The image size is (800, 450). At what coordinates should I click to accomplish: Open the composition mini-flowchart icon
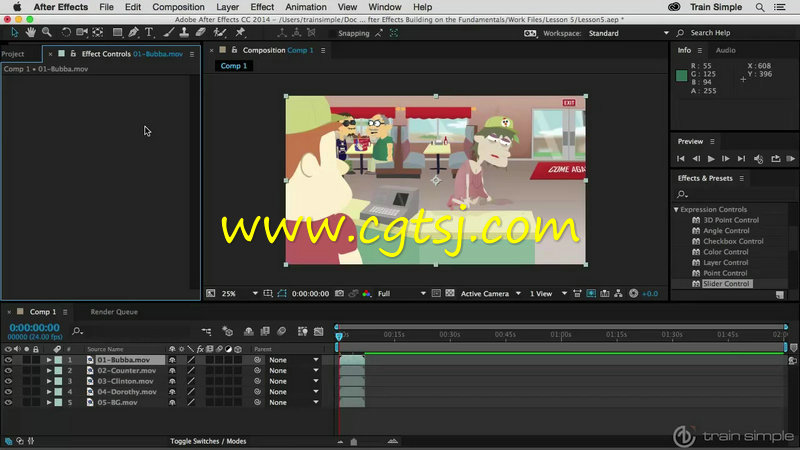pos(207,332)
